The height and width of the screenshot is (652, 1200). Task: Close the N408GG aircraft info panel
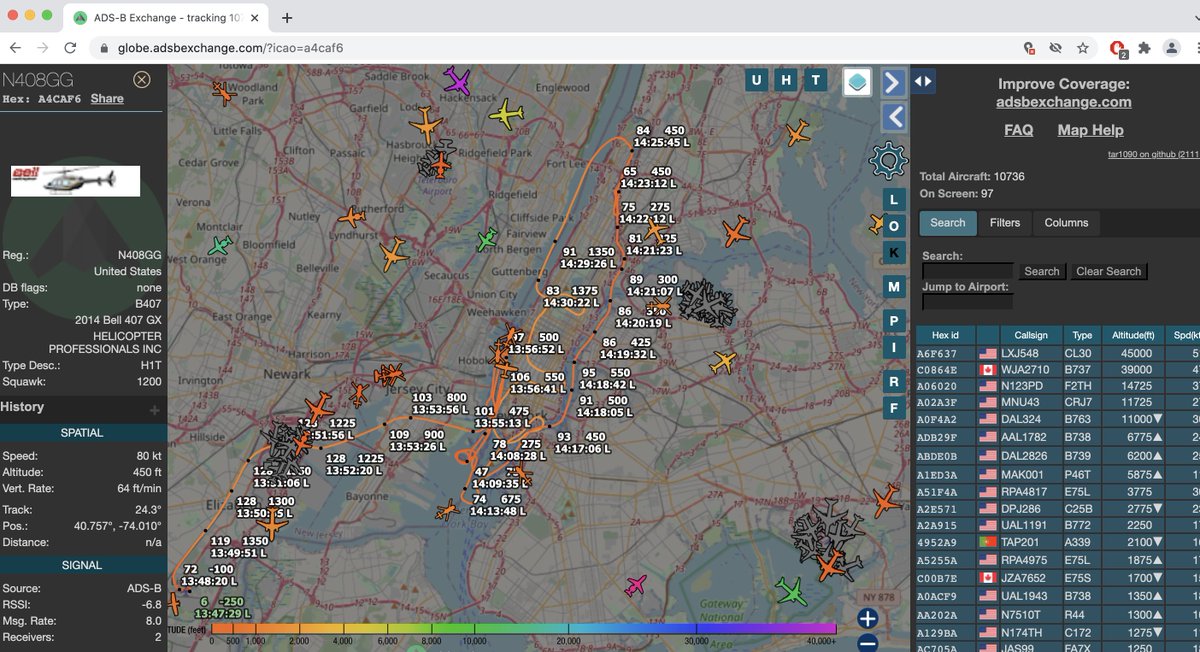tap(142, 79)
